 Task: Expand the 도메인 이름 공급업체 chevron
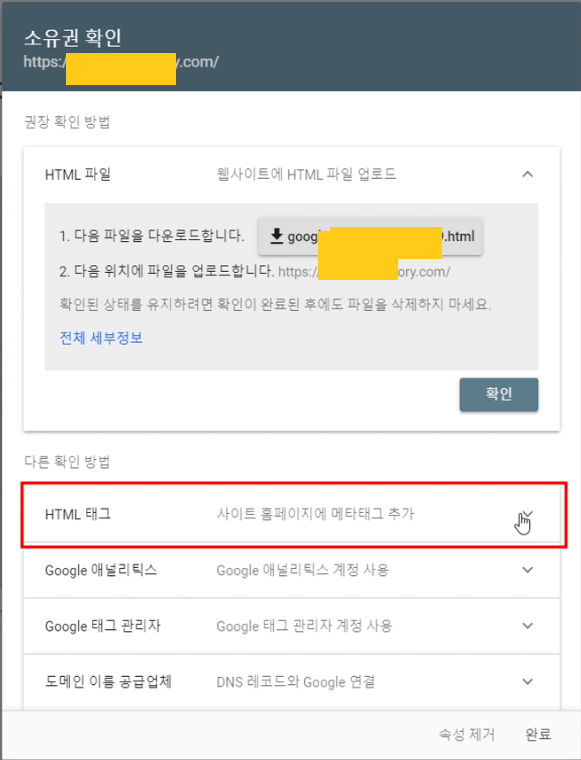[528, 681]
